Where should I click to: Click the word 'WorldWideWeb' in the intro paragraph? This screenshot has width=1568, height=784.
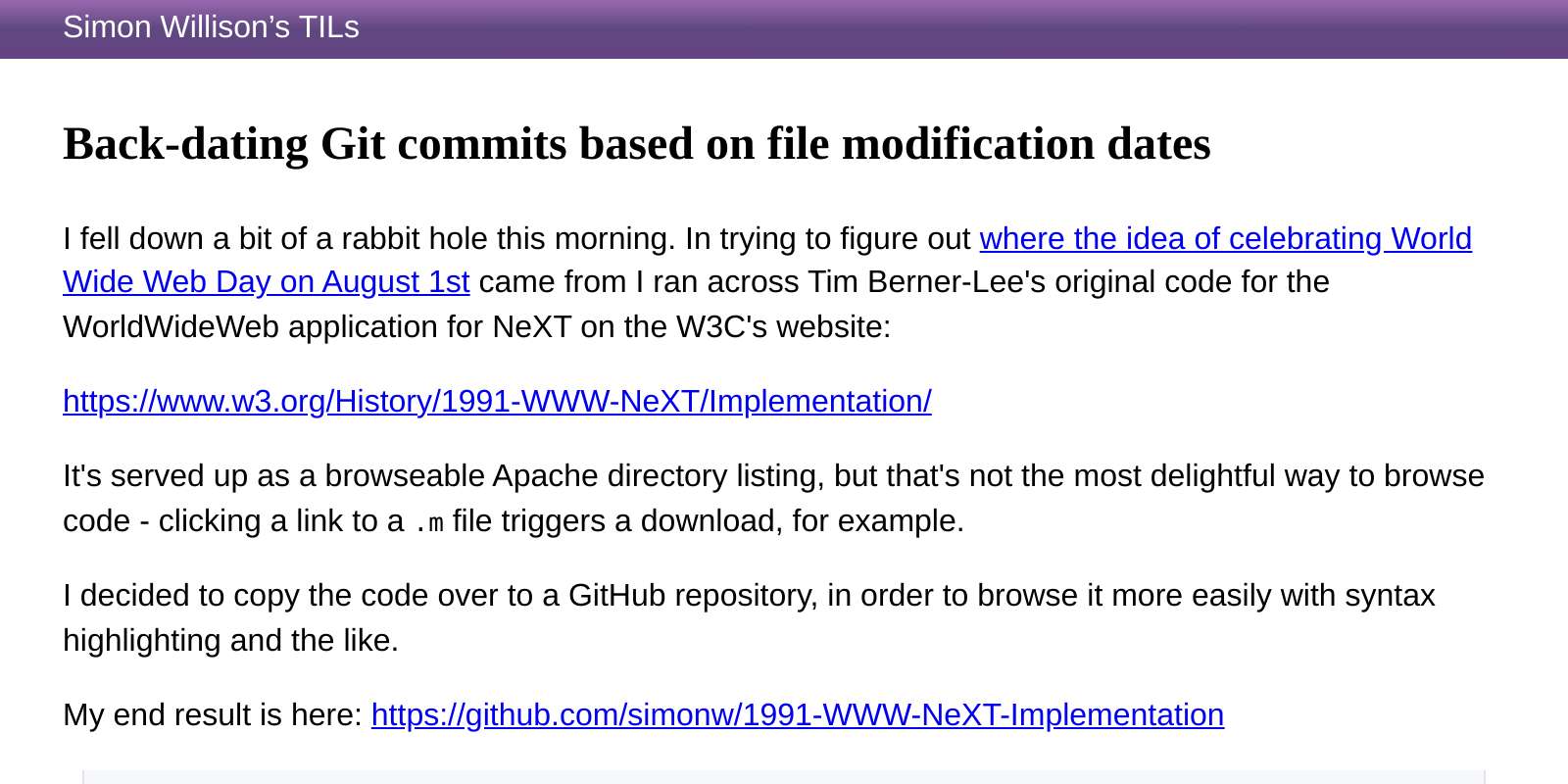tap(171, 327)
